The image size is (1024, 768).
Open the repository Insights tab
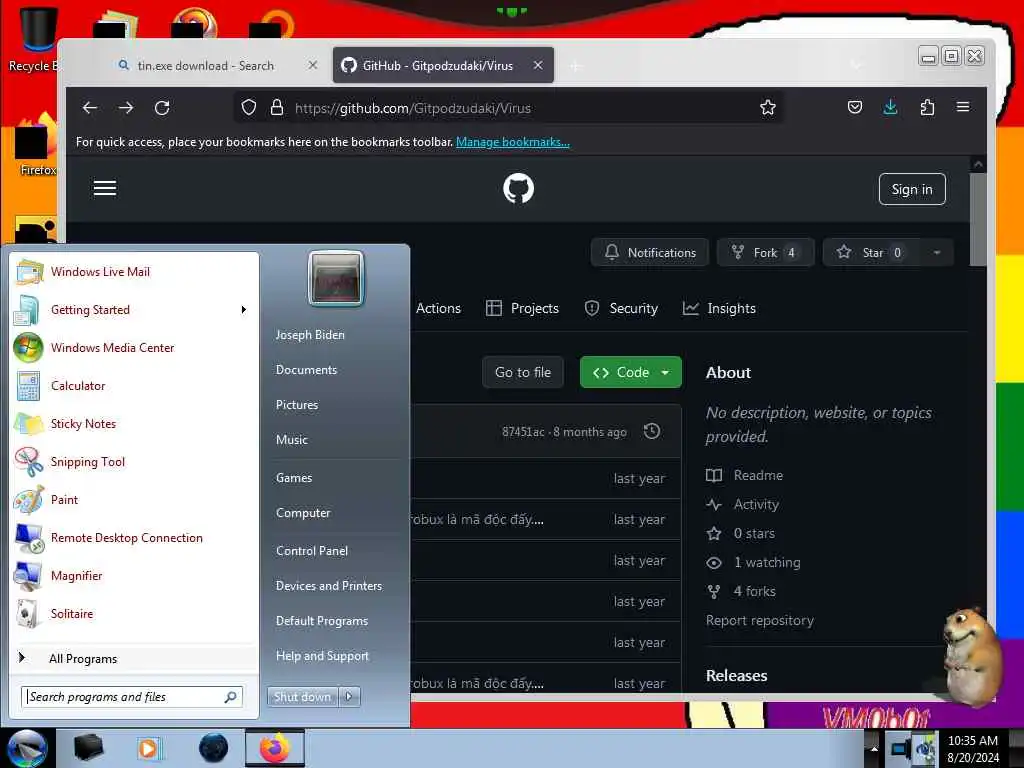click(x=719, y=308)
